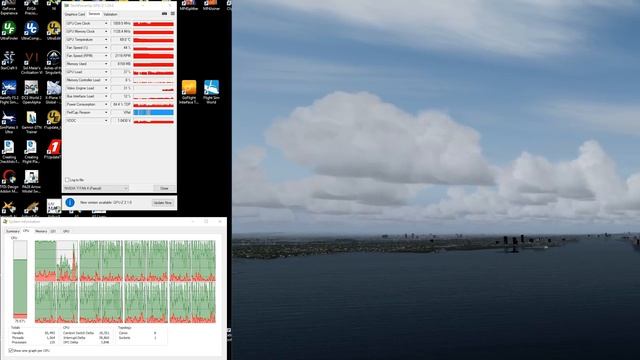
Task: Open Summary tab in System Information
Action: click(12, 231)
